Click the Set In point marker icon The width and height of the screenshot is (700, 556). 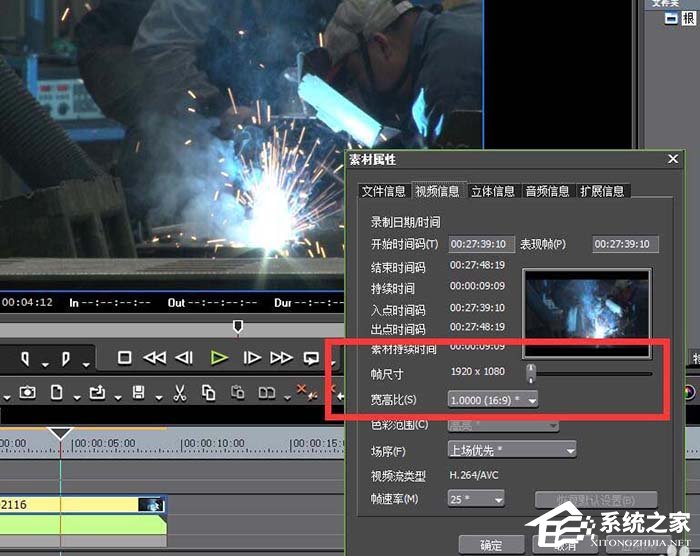click(x=22, y=357)
